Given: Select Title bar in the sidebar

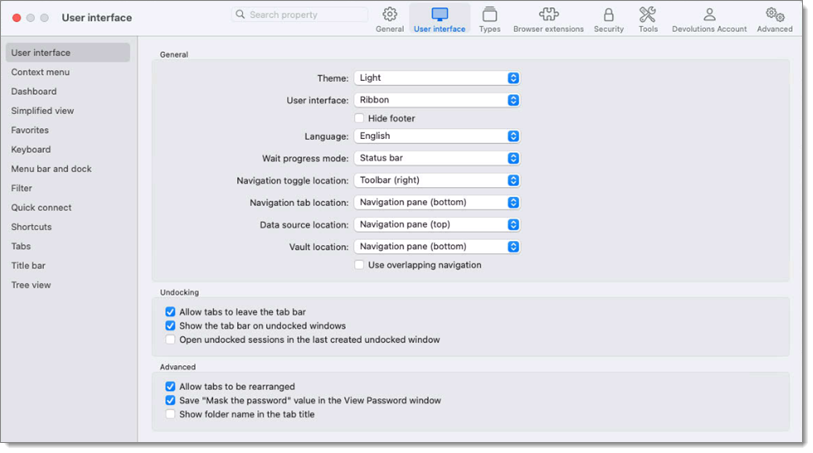Looking at the screenshot, I should point(28,265).
